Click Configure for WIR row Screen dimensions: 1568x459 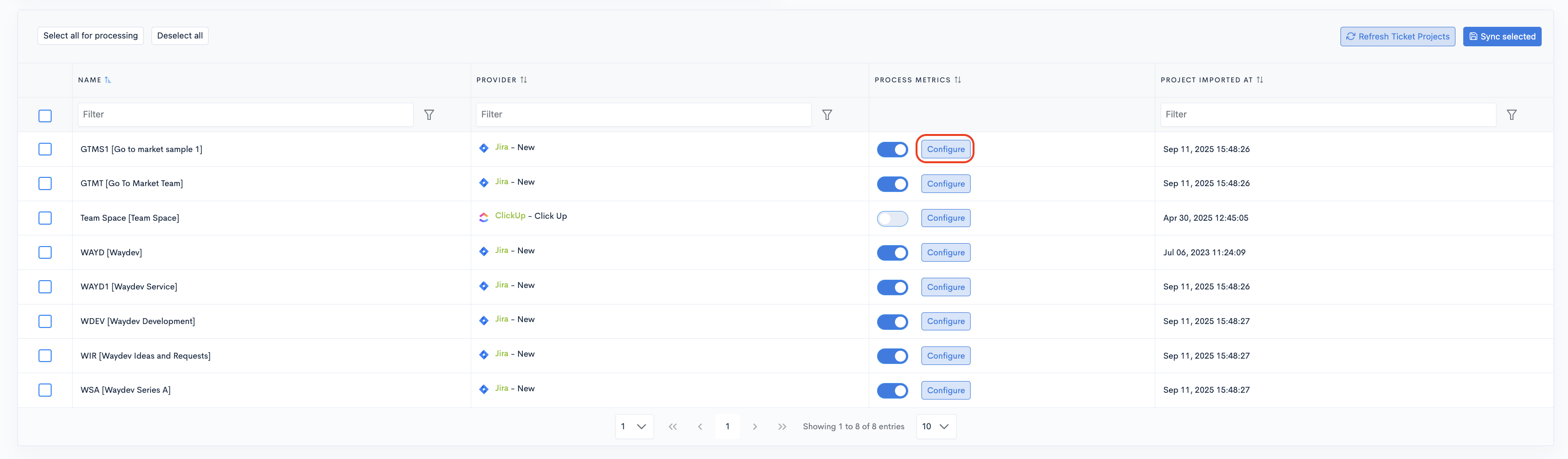[945, 356]
